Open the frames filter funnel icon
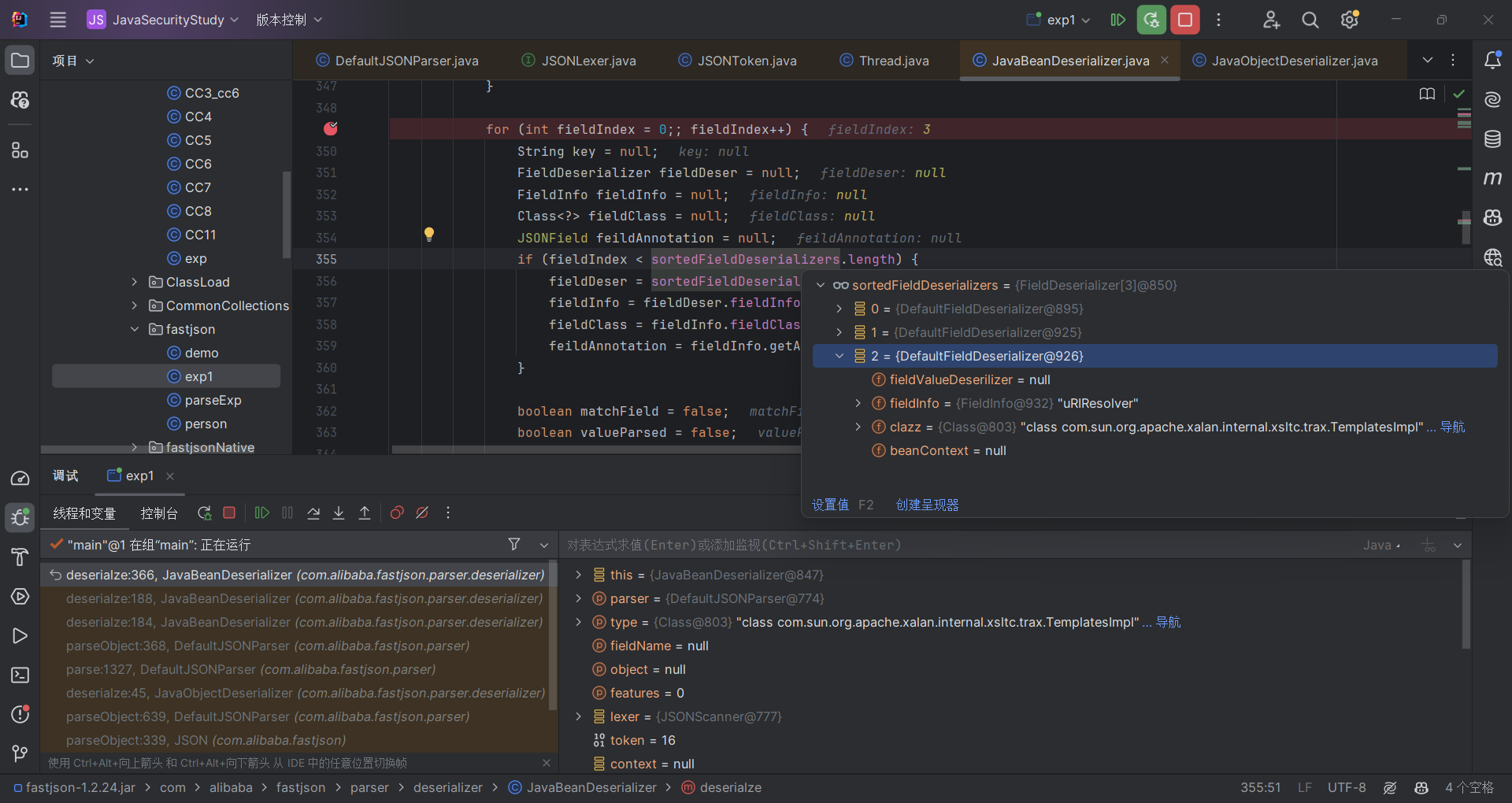The height and width of the screenshot is (803, 1512). (x=514, y=544)
